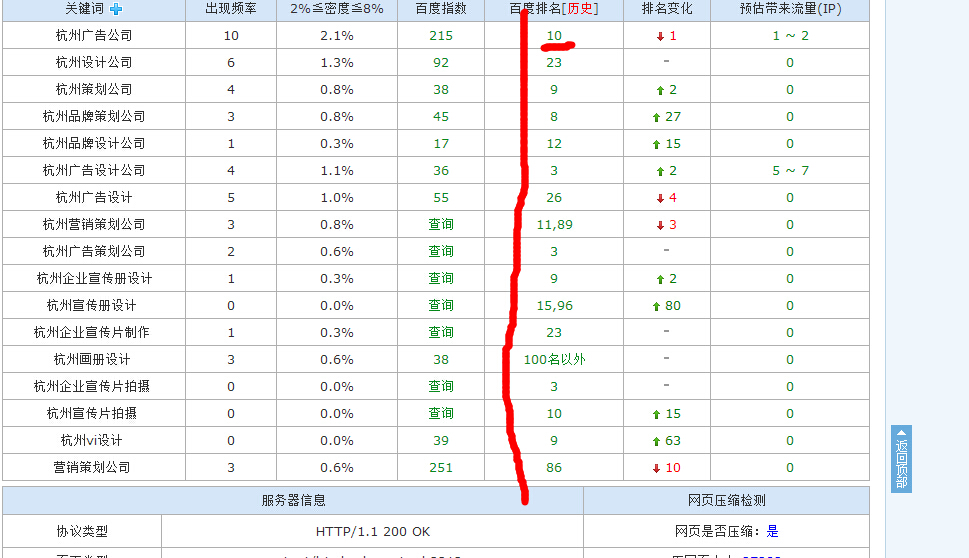The height and width of the screenshot is (558, 969).
Task: Click the blue plus icon beside 关键词
Action: pos(116,9)
